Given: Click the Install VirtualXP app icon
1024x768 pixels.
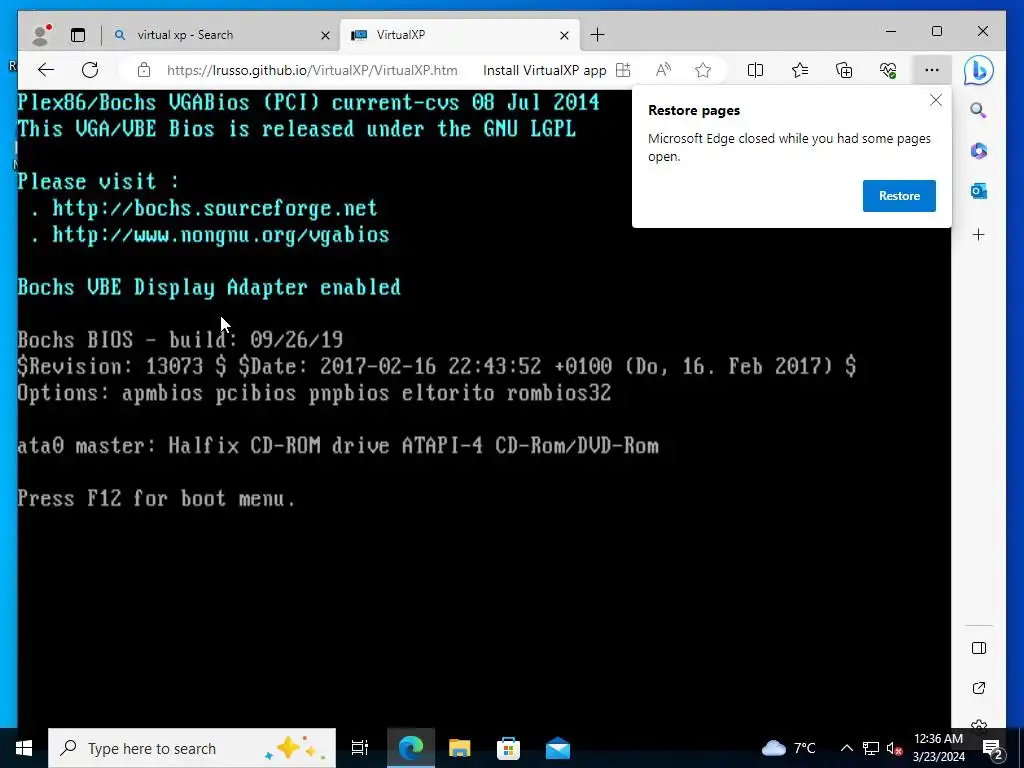Looking at the screenshot, I should (623, 70).
